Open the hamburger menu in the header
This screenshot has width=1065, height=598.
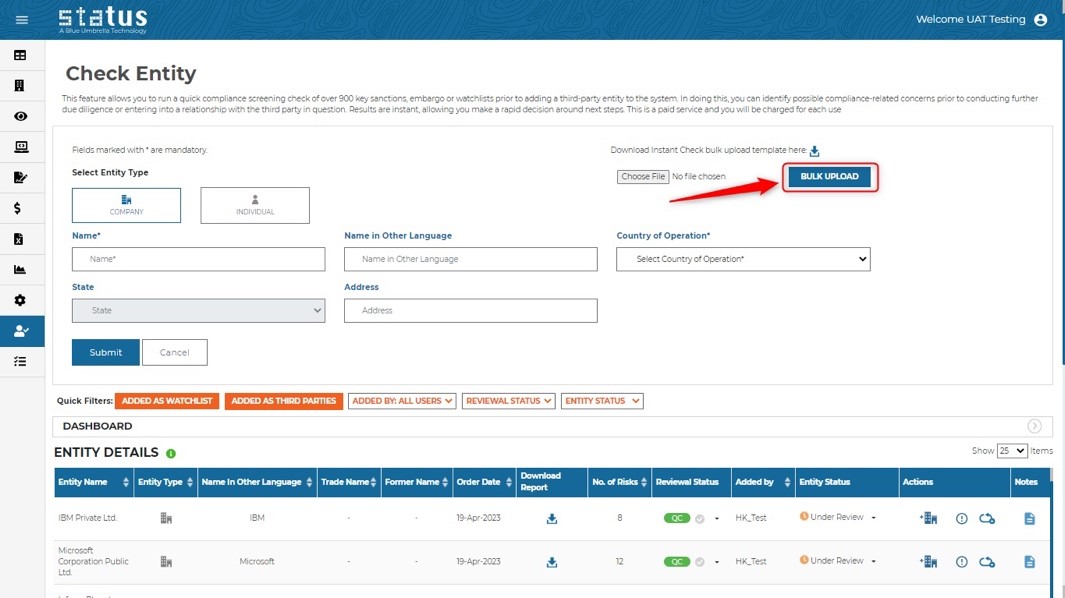tap(21, 20)
